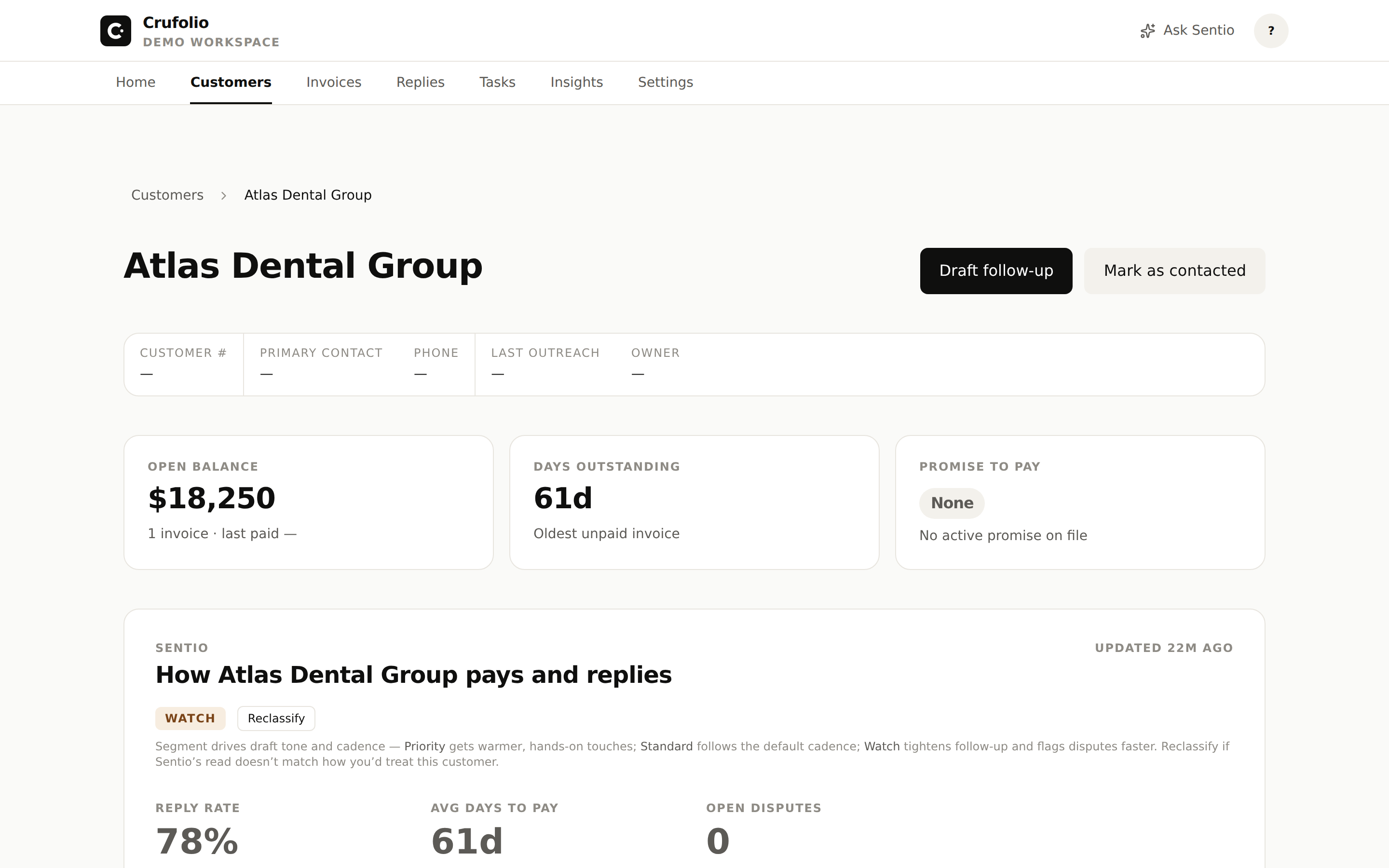Open the Tasks tab
1389x868 pixels.
pos(497,82)
